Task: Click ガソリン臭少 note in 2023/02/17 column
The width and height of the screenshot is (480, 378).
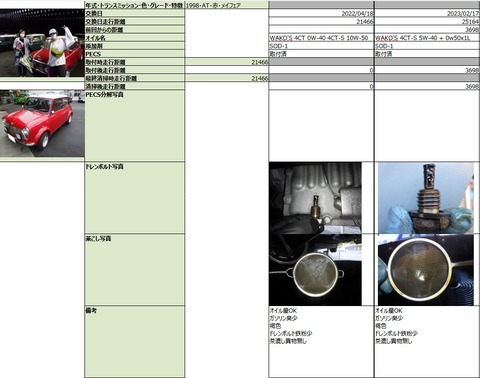Action: [389, 318]
